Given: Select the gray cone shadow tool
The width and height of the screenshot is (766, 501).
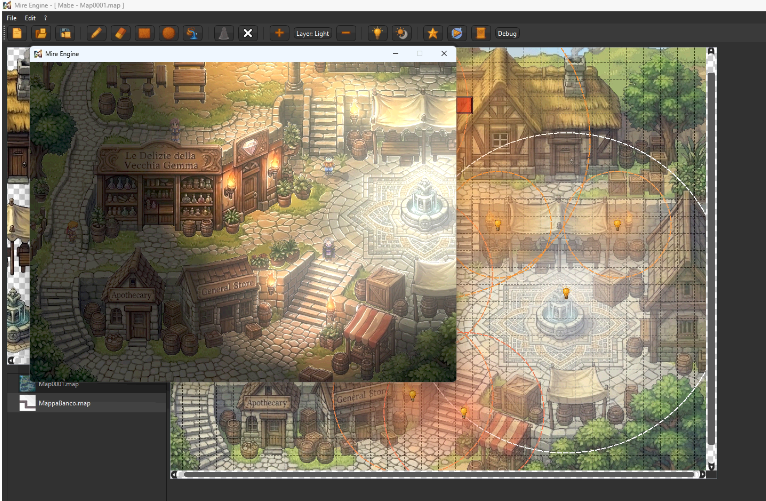Looking at the screenshot, I should pos(224,33).
